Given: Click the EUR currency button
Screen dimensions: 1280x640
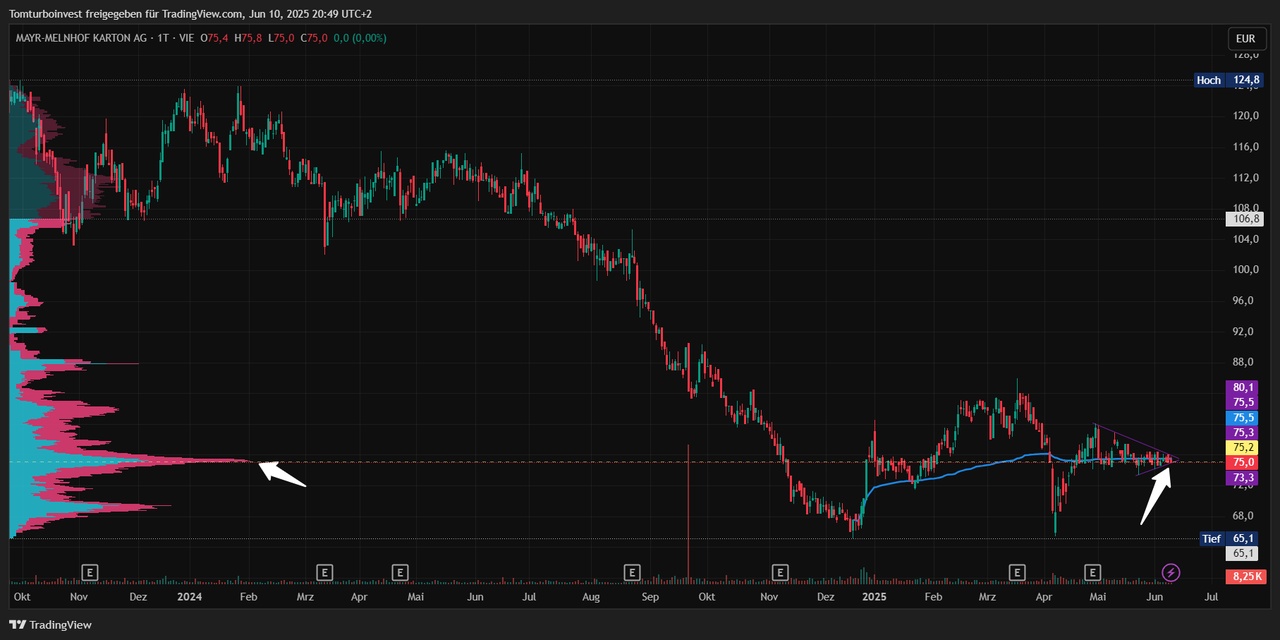Looking at the screenshot, I should pyautogui.click(x=1245, y=39).
